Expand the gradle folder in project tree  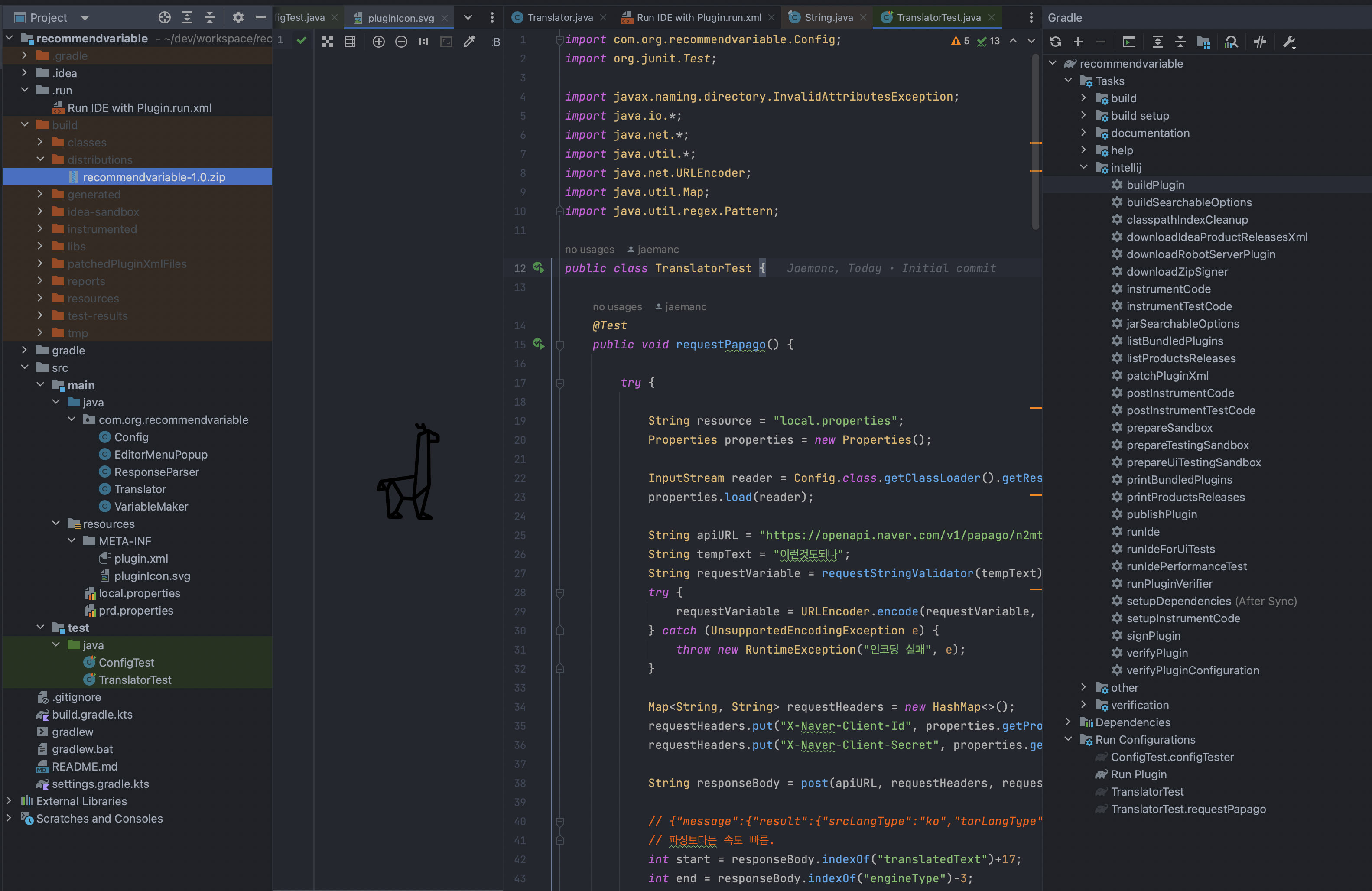click(x=24, y=350)
